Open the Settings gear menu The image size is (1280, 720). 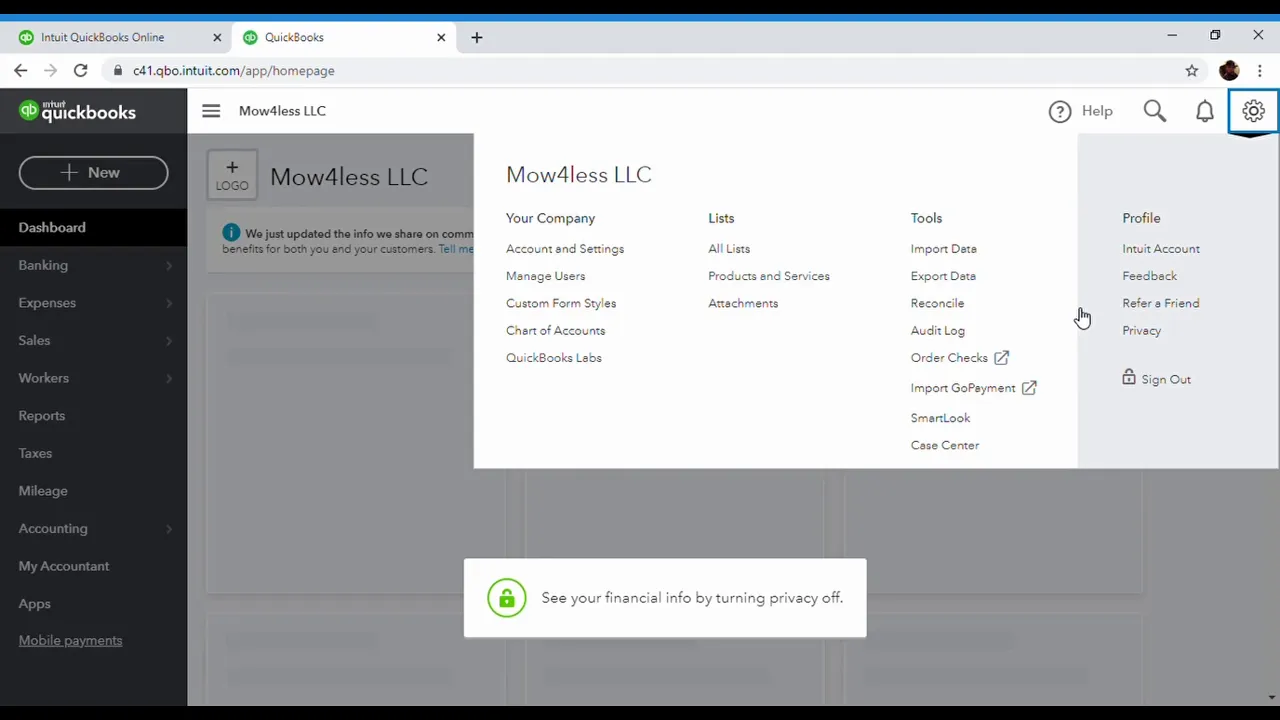coord(1253,111)
